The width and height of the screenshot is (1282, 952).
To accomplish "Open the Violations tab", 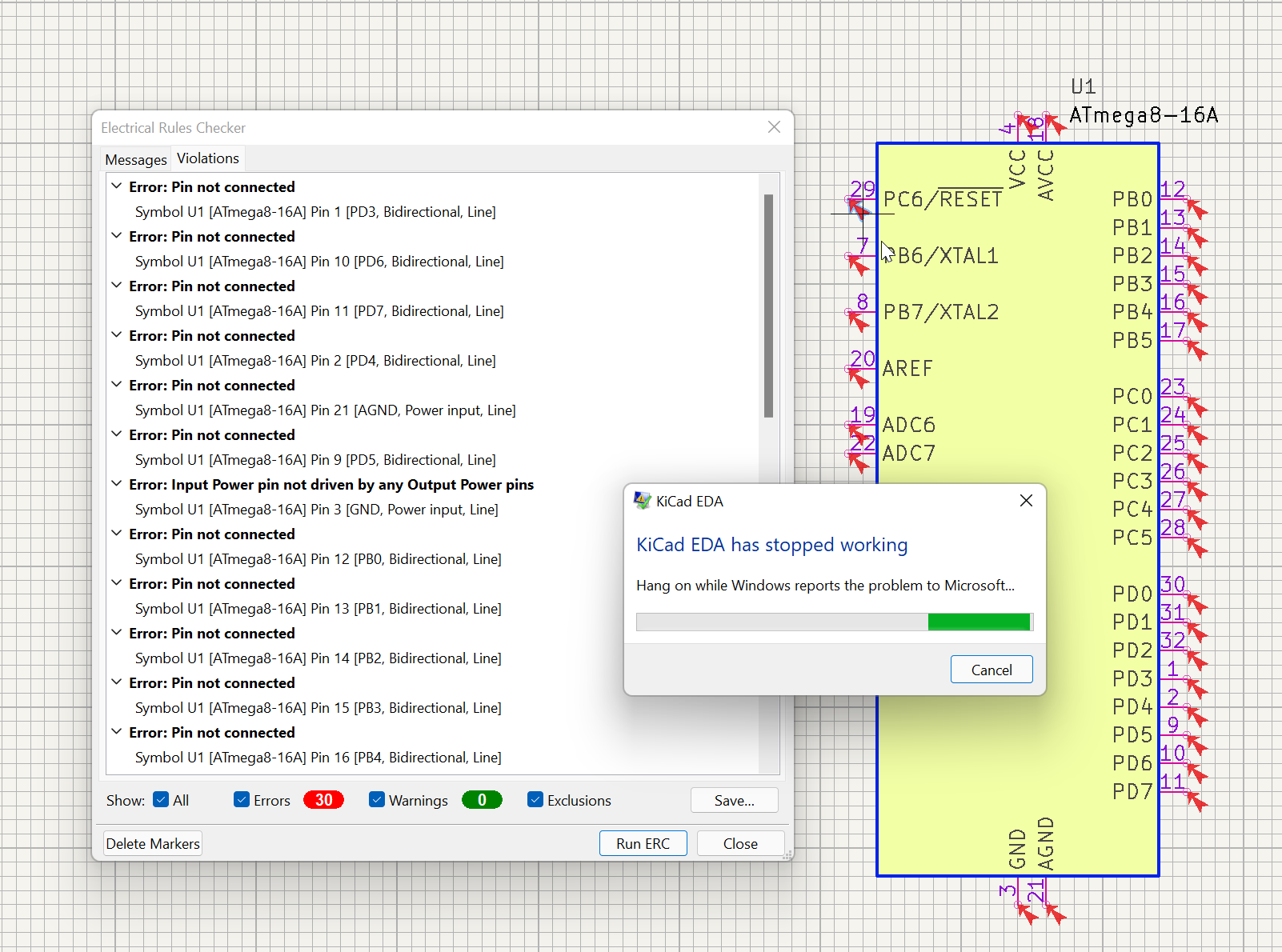I will point(208,158).
